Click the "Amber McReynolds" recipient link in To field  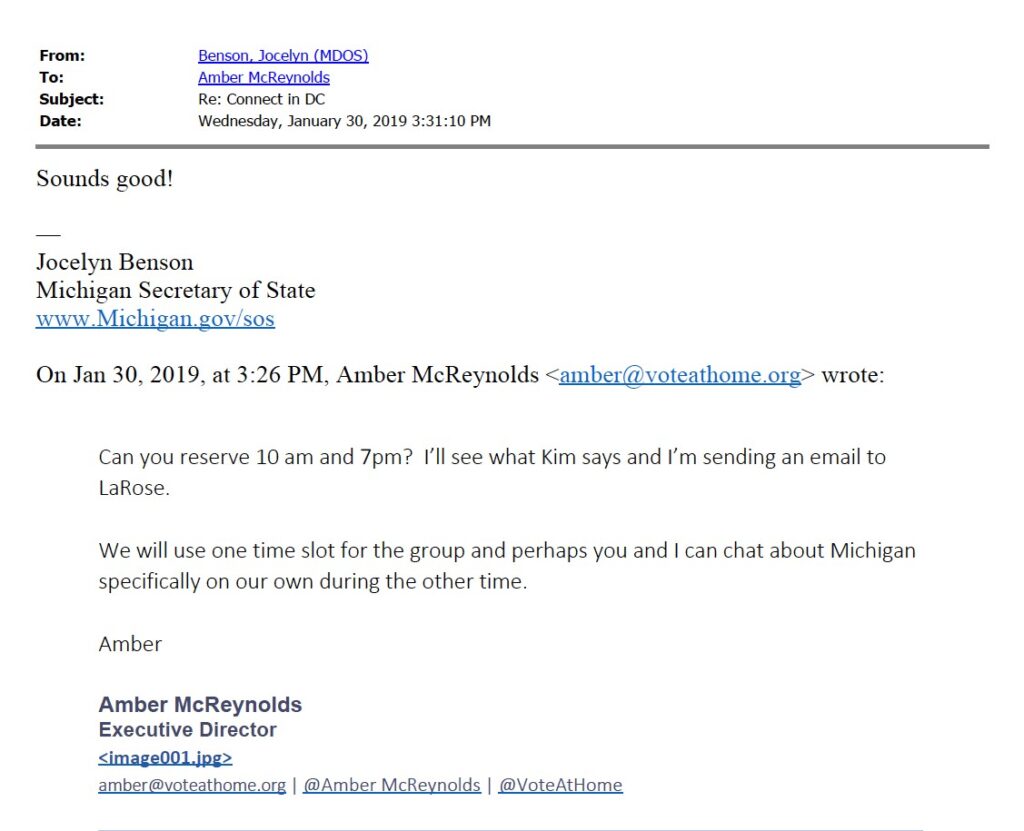[x=264, y=78]
